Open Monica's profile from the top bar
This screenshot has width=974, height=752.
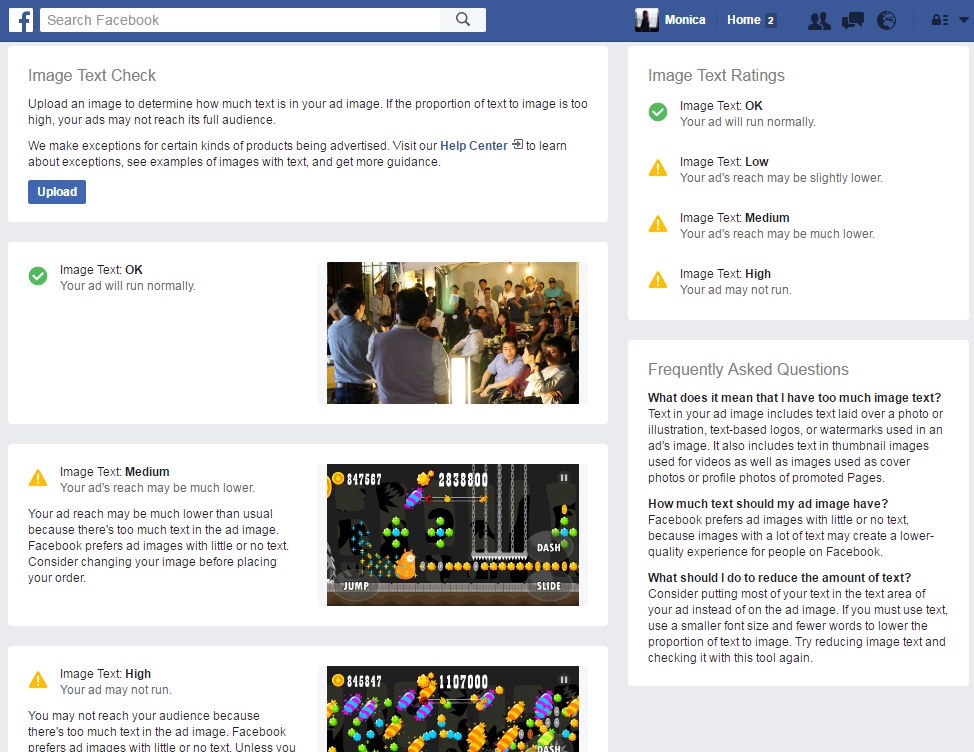click(686, 19)
